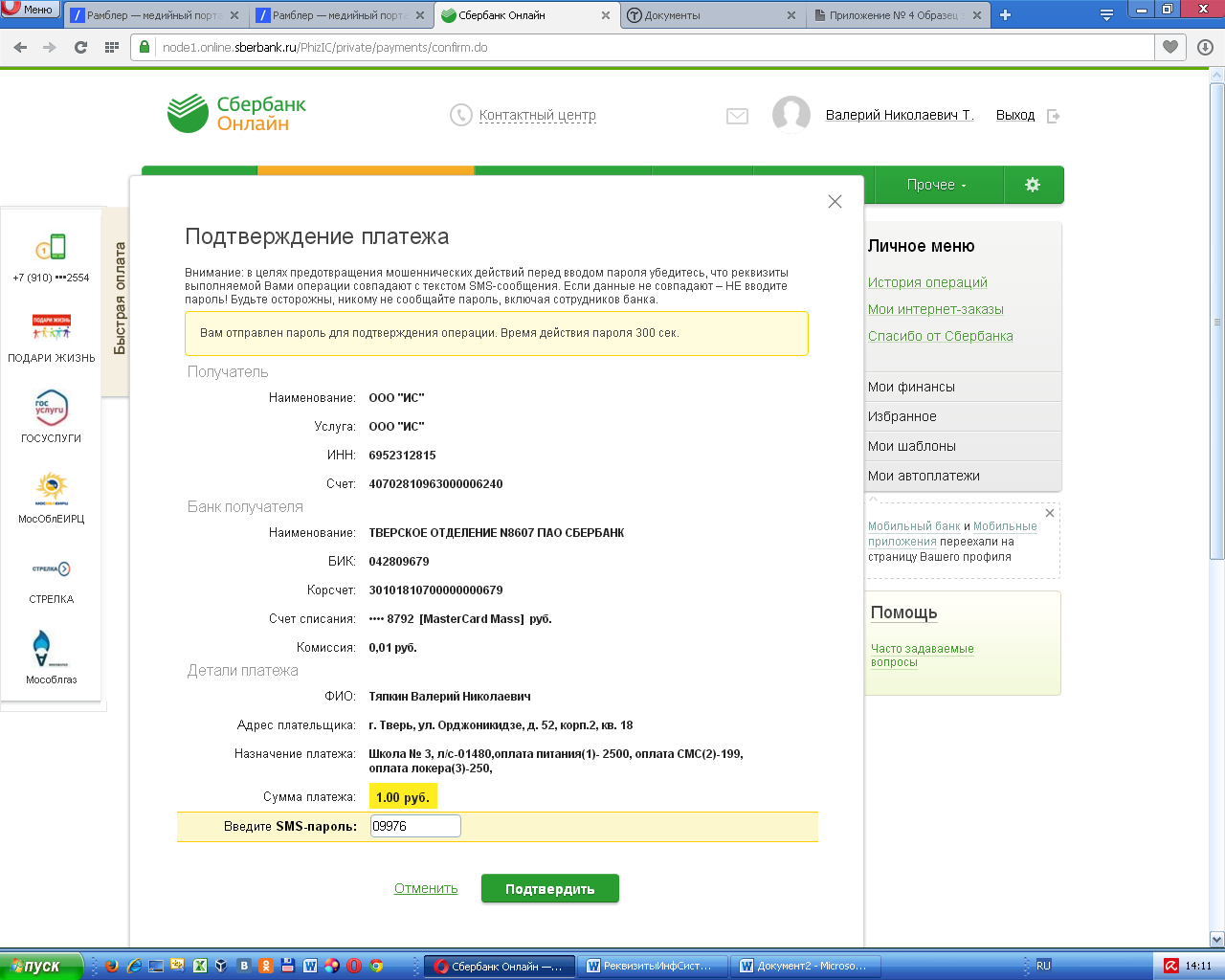Open the Мобильный банк link
Screen dimensions: 1225x980
coord(914,526)
